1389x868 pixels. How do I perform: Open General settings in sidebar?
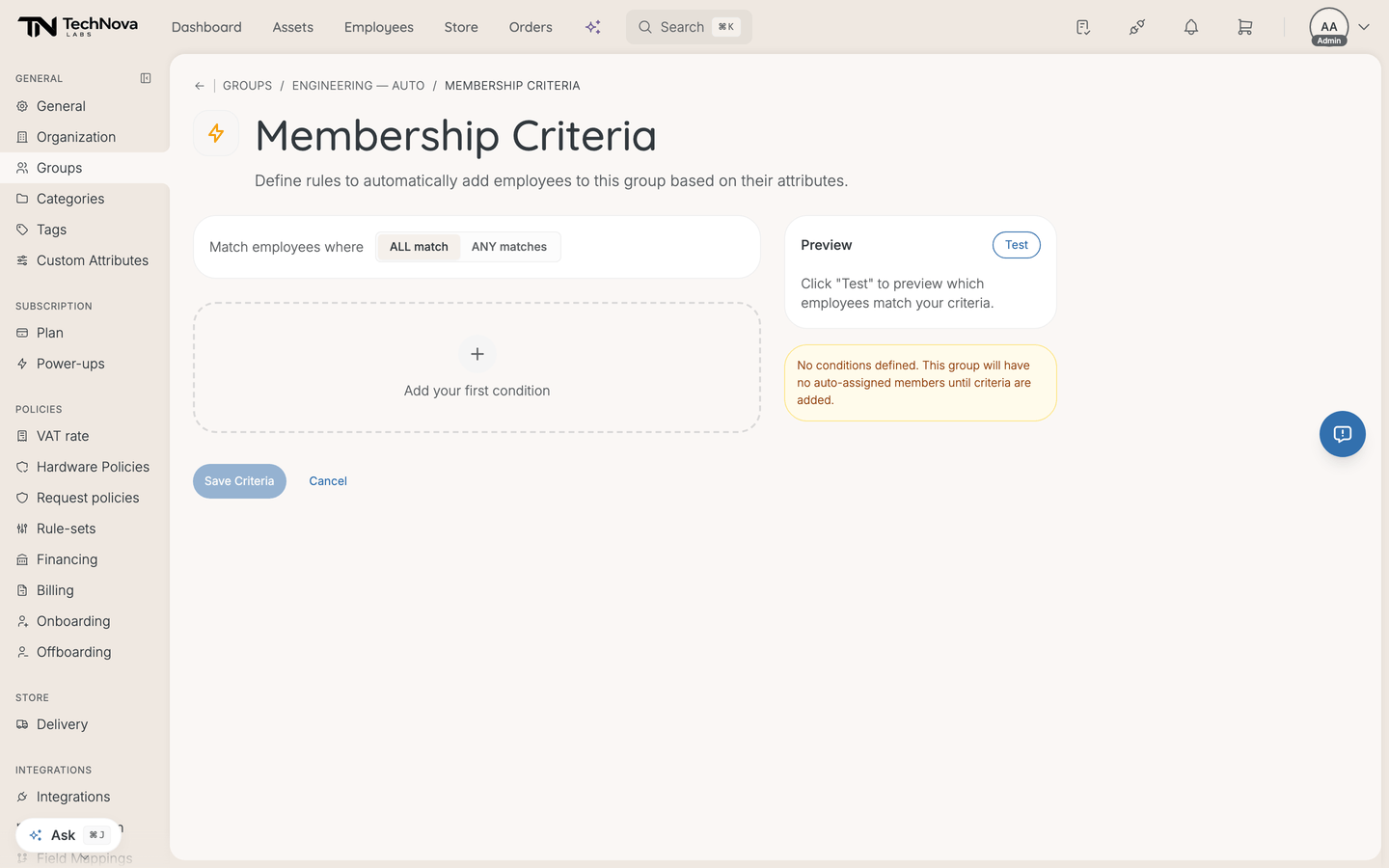tap(85, 106)
